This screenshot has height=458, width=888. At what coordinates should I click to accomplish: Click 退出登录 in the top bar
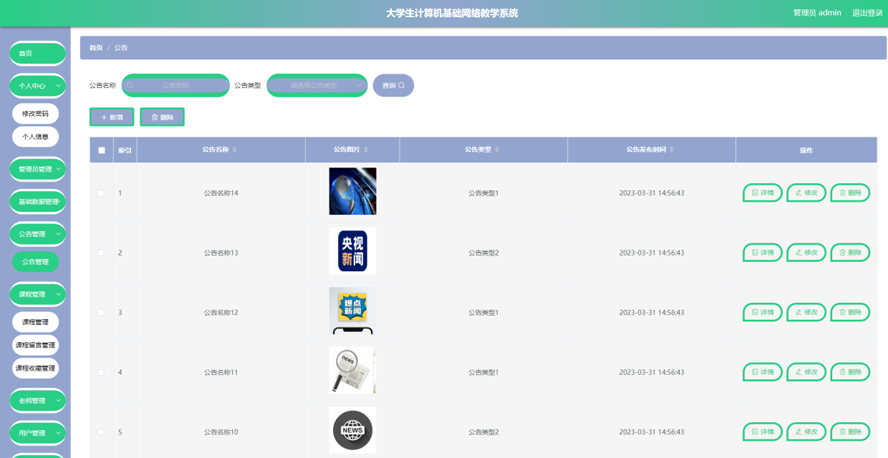(867, 13)
